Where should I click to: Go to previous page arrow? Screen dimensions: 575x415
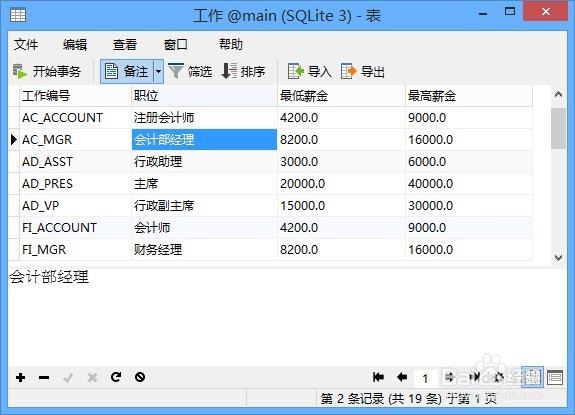(x=402, y=377)
